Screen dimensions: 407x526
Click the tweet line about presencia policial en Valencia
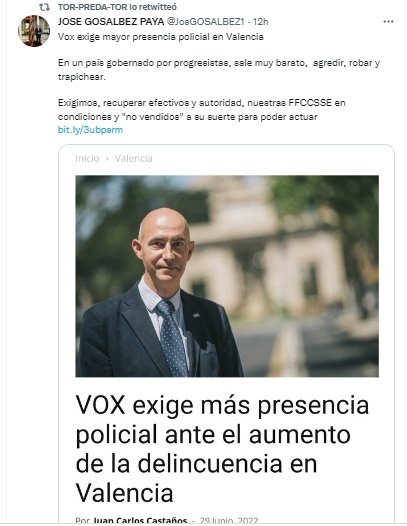(x=161, y=37)
